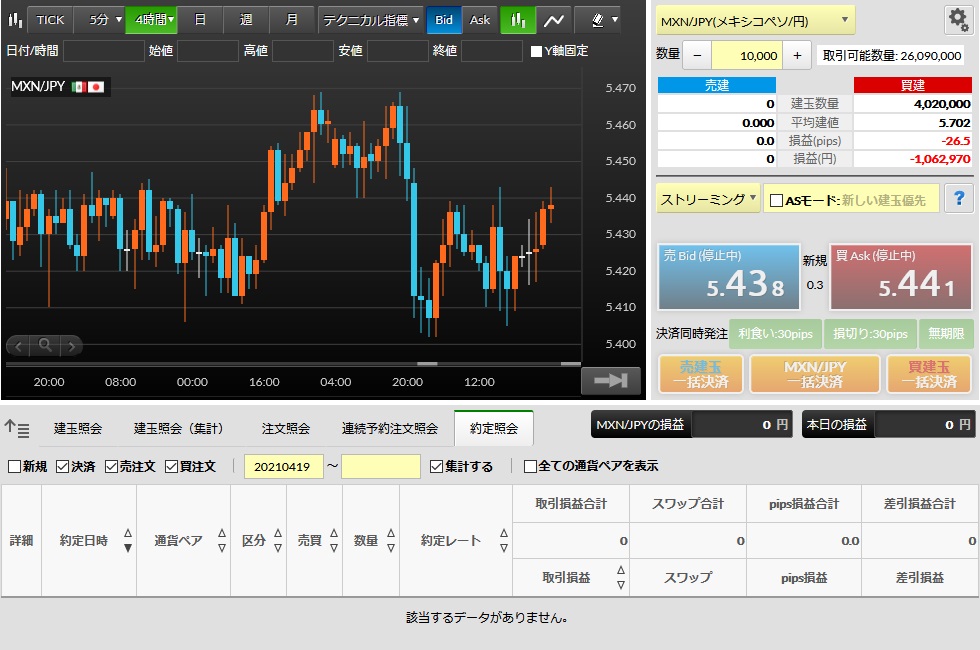This screenshot has width=980, height=650.
Task: Pan chart right with arrow icon
Action: click(x=71, y=346)
